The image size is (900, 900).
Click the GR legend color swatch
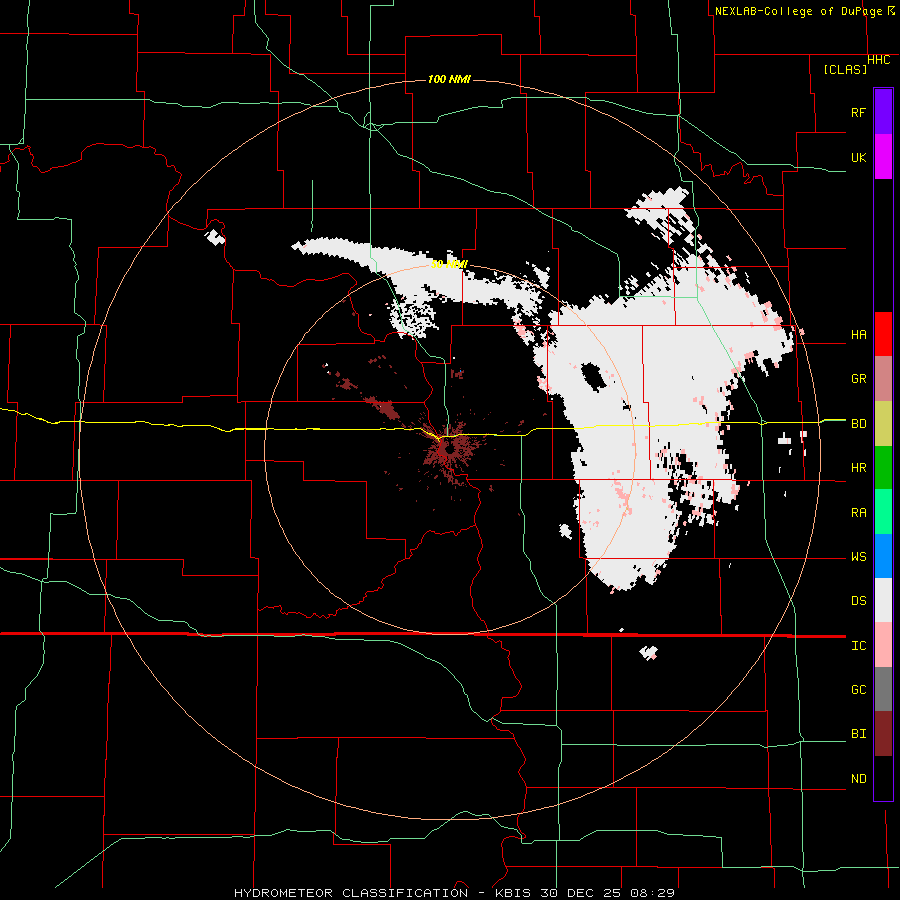[x=883, y=379]
